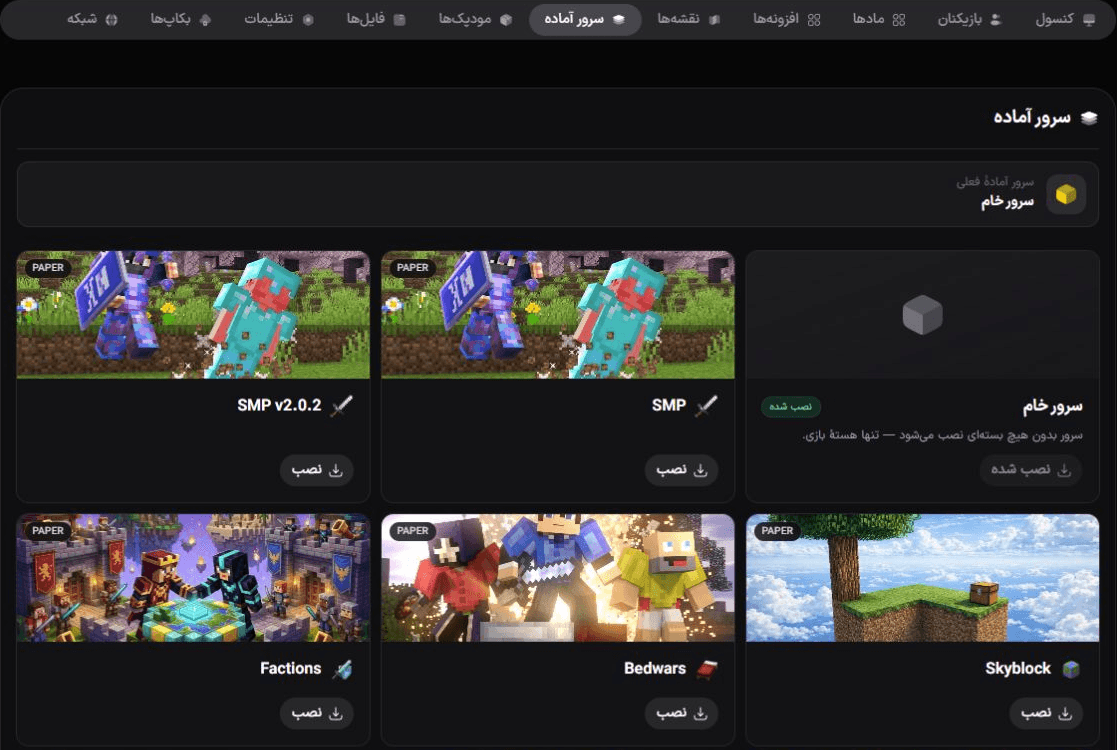
Task: Install the SMP server pack
Action: pos(681,470)
